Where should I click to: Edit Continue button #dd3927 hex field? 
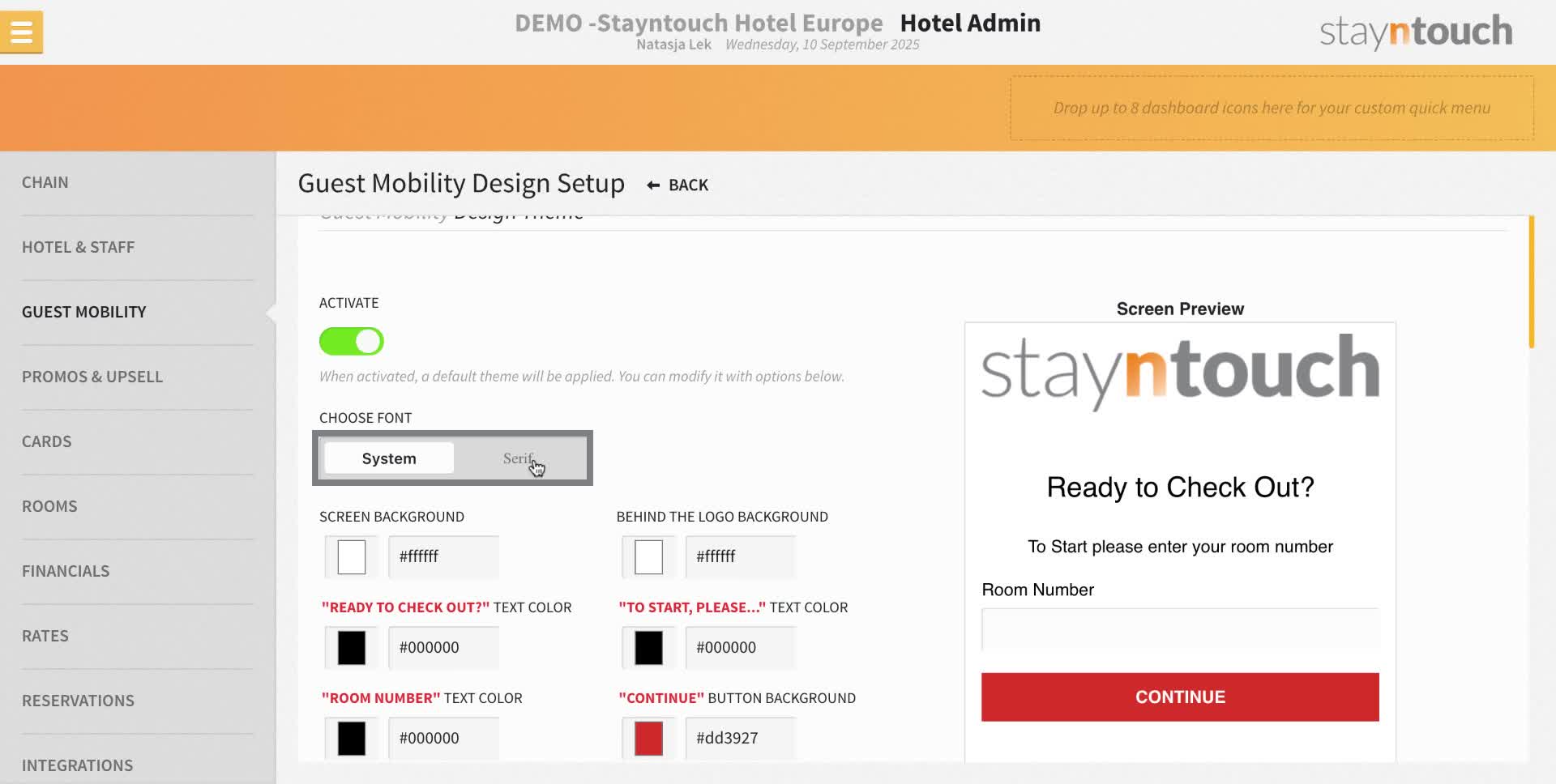point(741,739)
